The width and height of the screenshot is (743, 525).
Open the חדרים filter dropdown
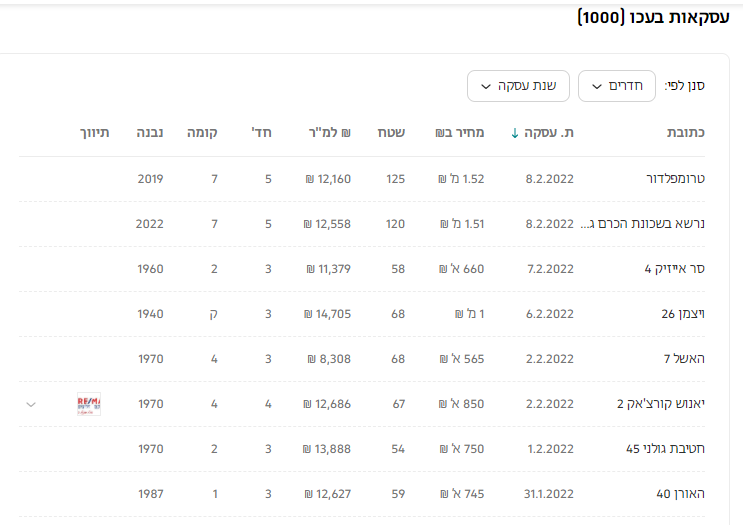point(616,86)
